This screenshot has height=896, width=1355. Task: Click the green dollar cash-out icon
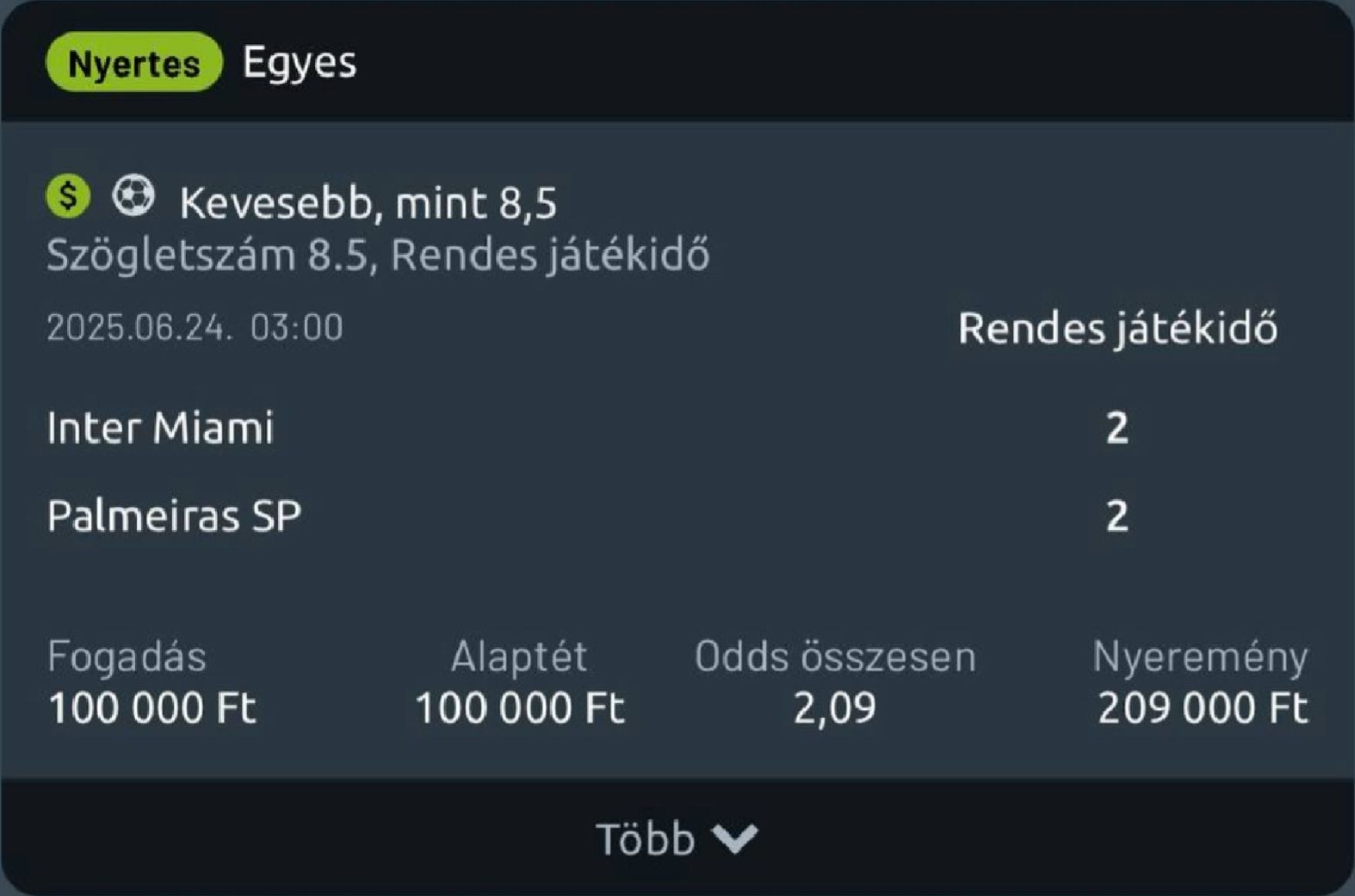click(x=68, y=196)
